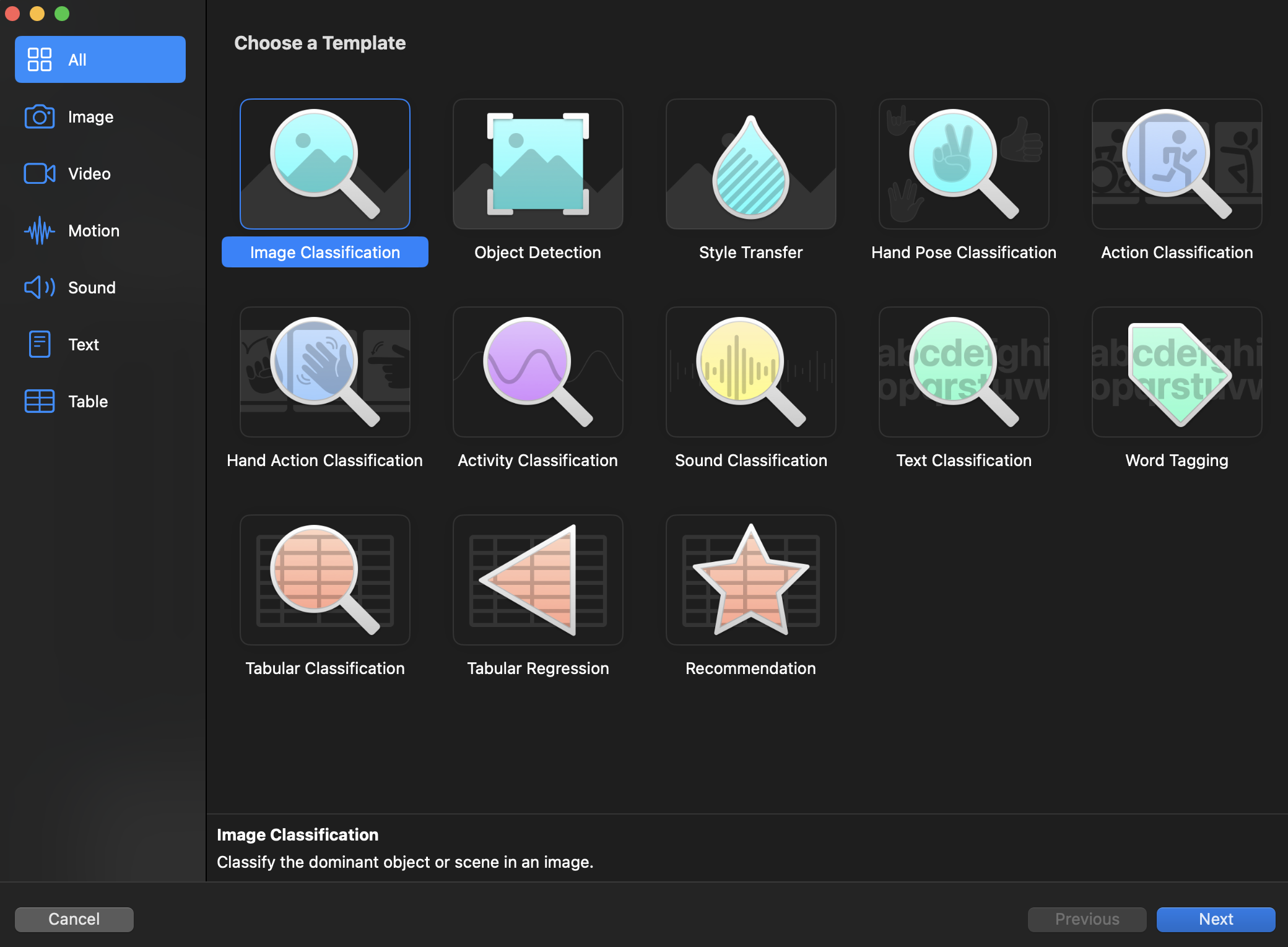Show Video templates in sidebar
1288x947 pixels.
89,174
